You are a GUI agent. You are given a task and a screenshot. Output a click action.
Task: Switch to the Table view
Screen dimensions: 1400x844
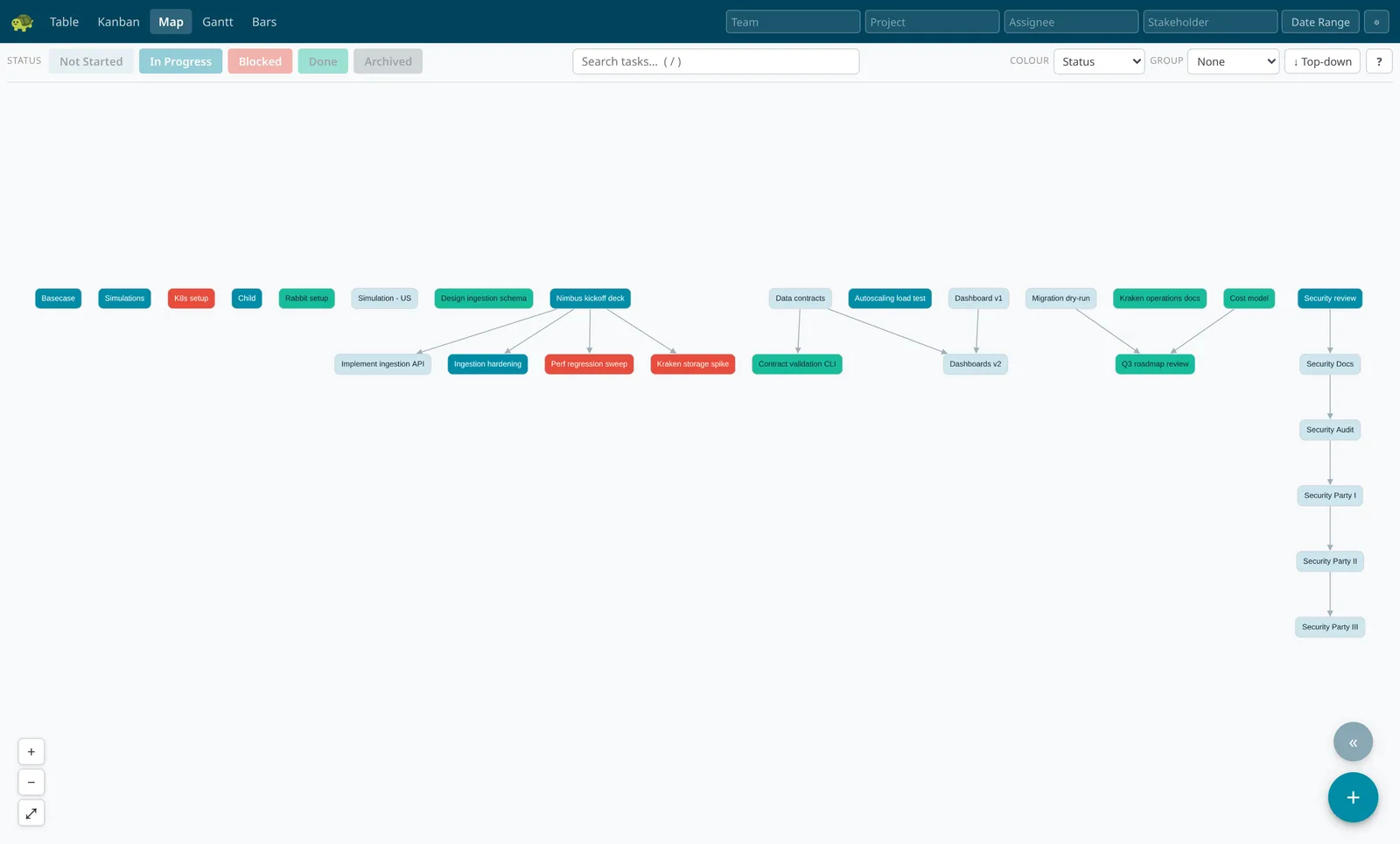coord(64,22)
